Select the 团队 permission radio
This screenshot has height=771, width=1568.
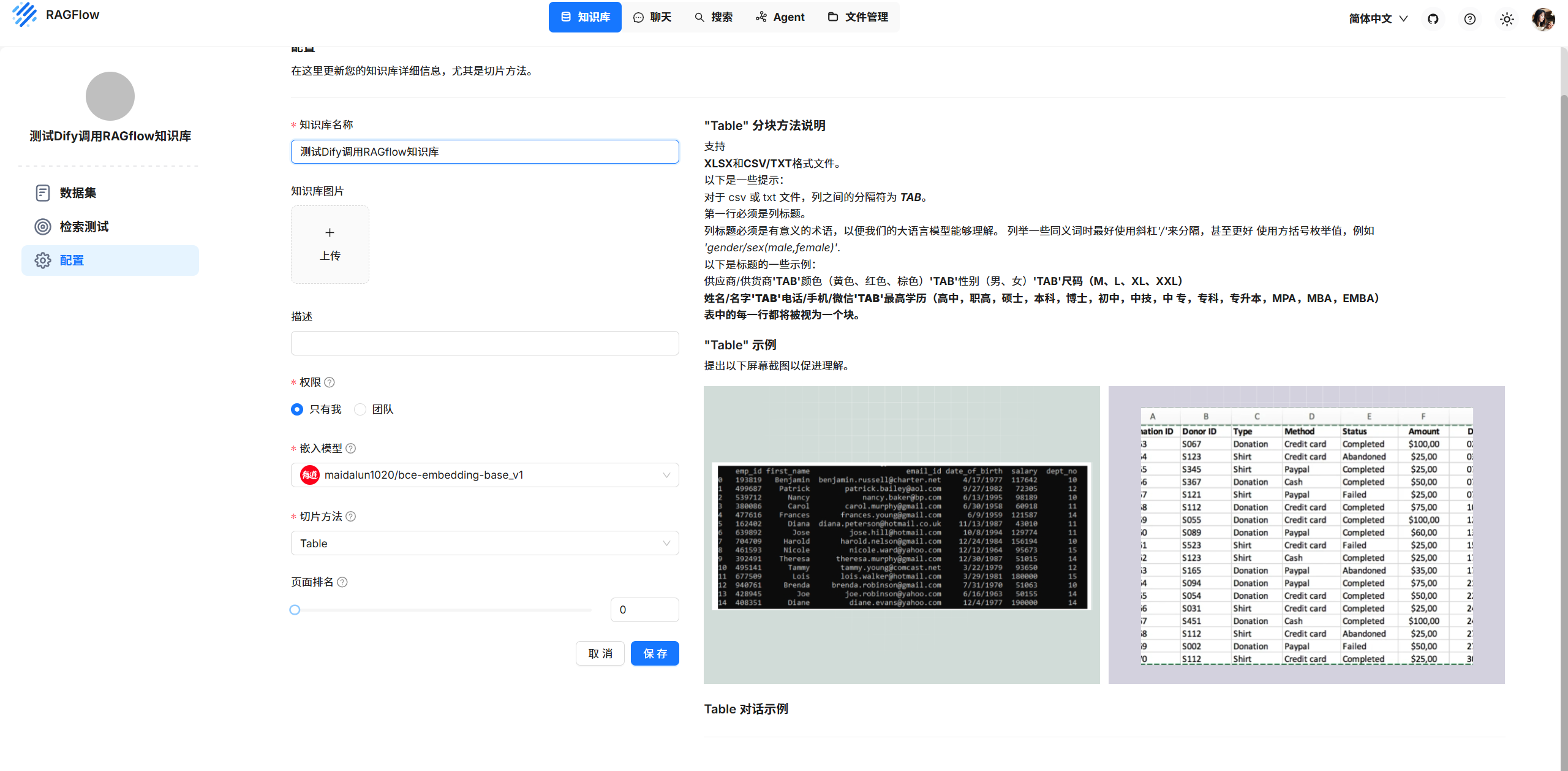(360, 409)
